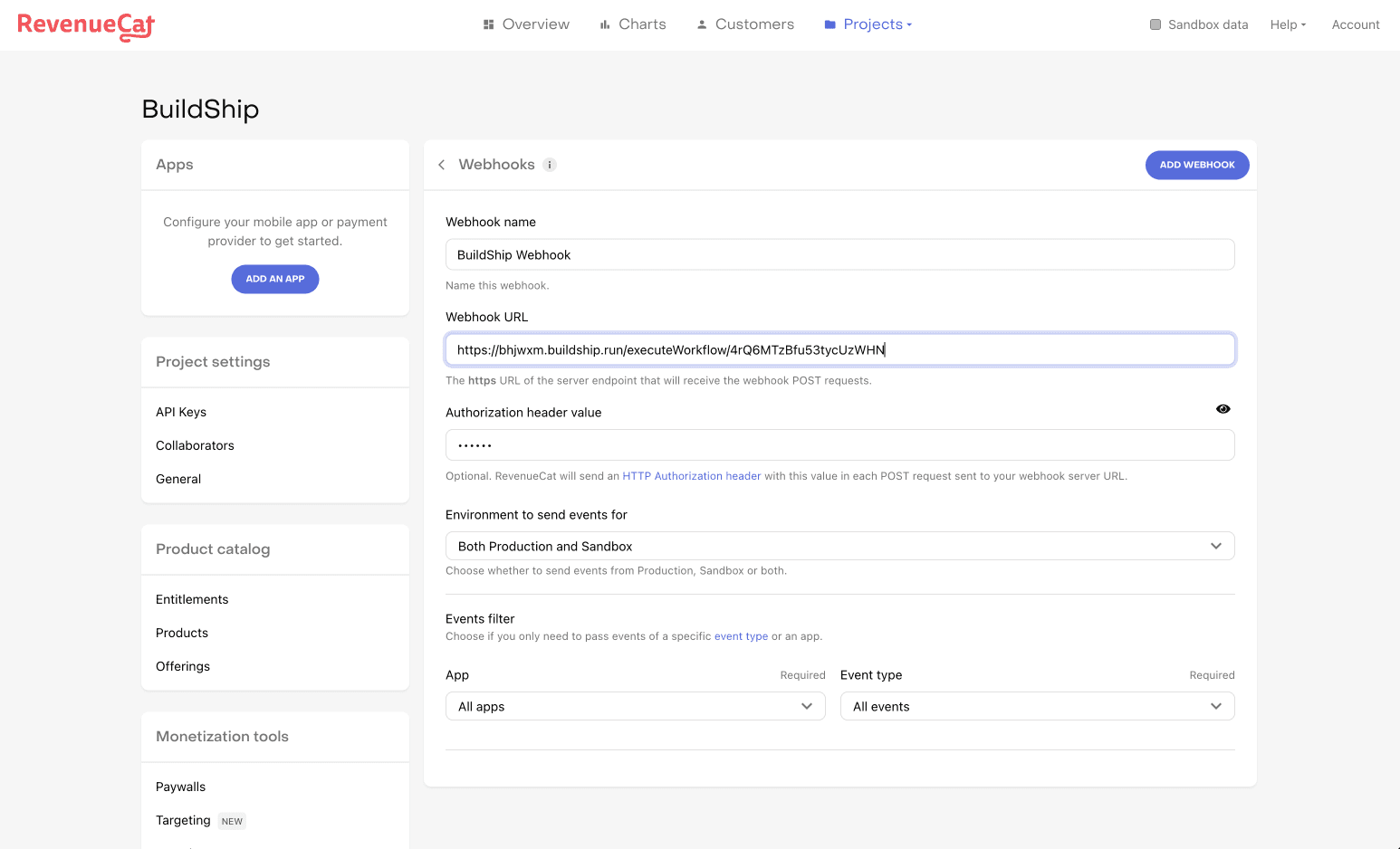This screenshot has height=849, width=1400.
Task: Click the ADD AN APP button
Action: [x=274, y=279]
